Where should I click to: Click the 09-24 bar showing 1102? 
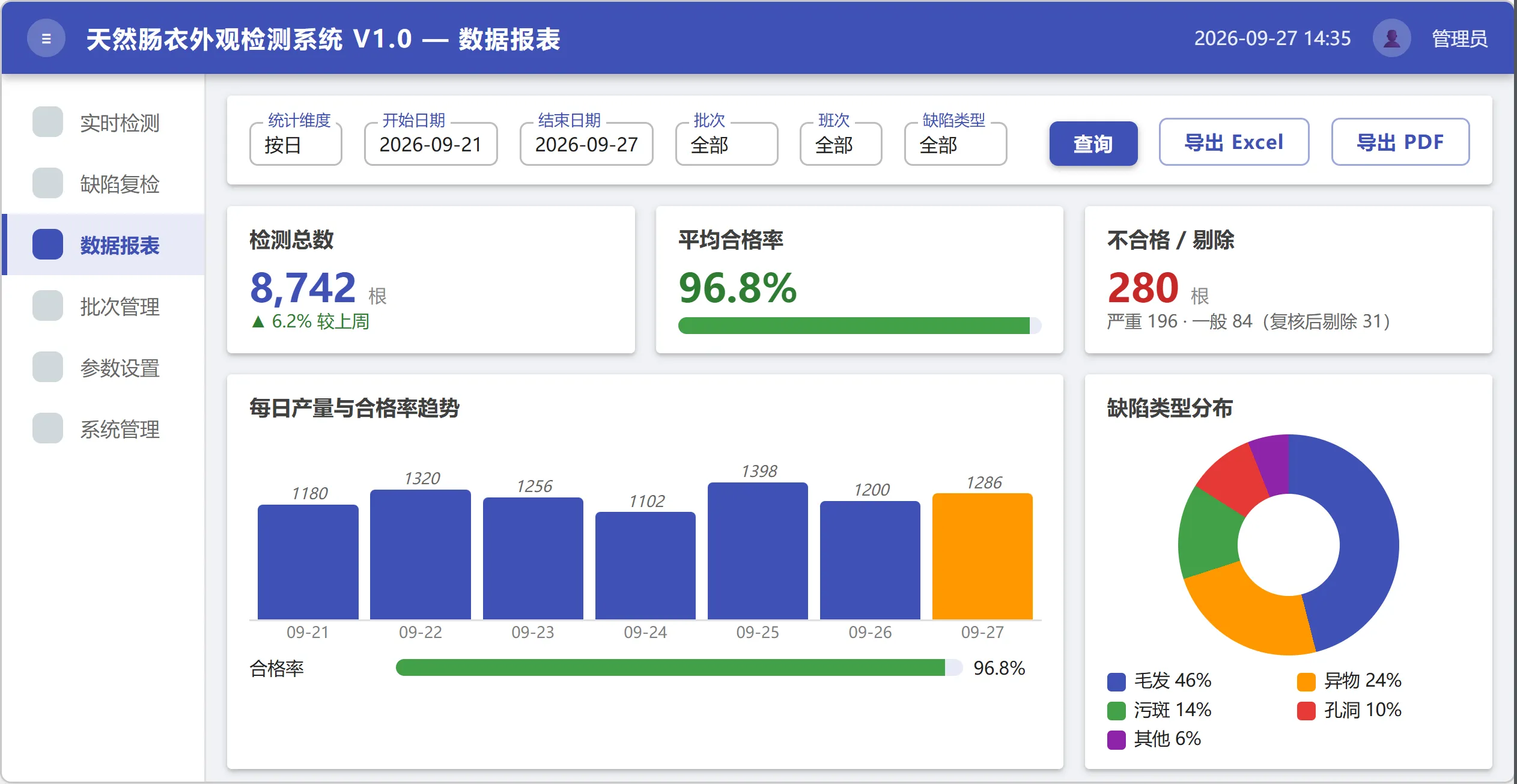(645, 566)
